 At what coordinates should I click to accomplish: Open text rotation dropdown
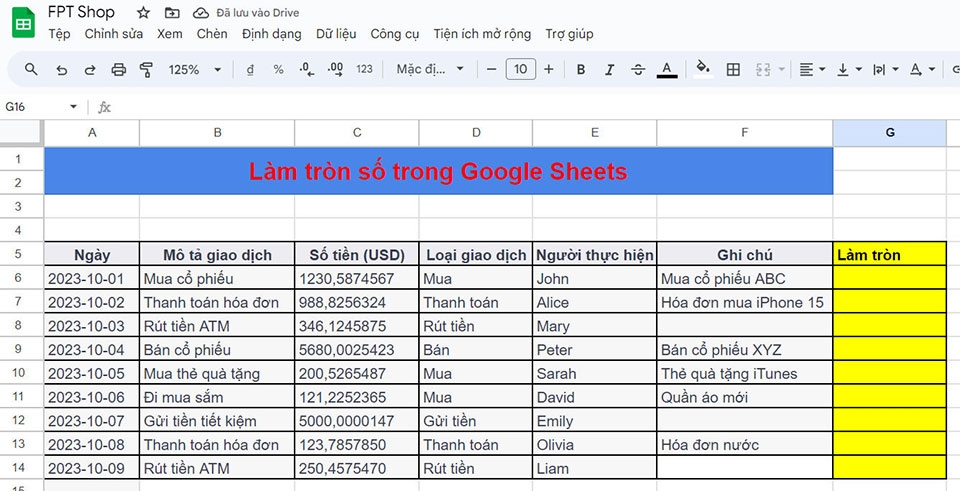pos(923,70)
